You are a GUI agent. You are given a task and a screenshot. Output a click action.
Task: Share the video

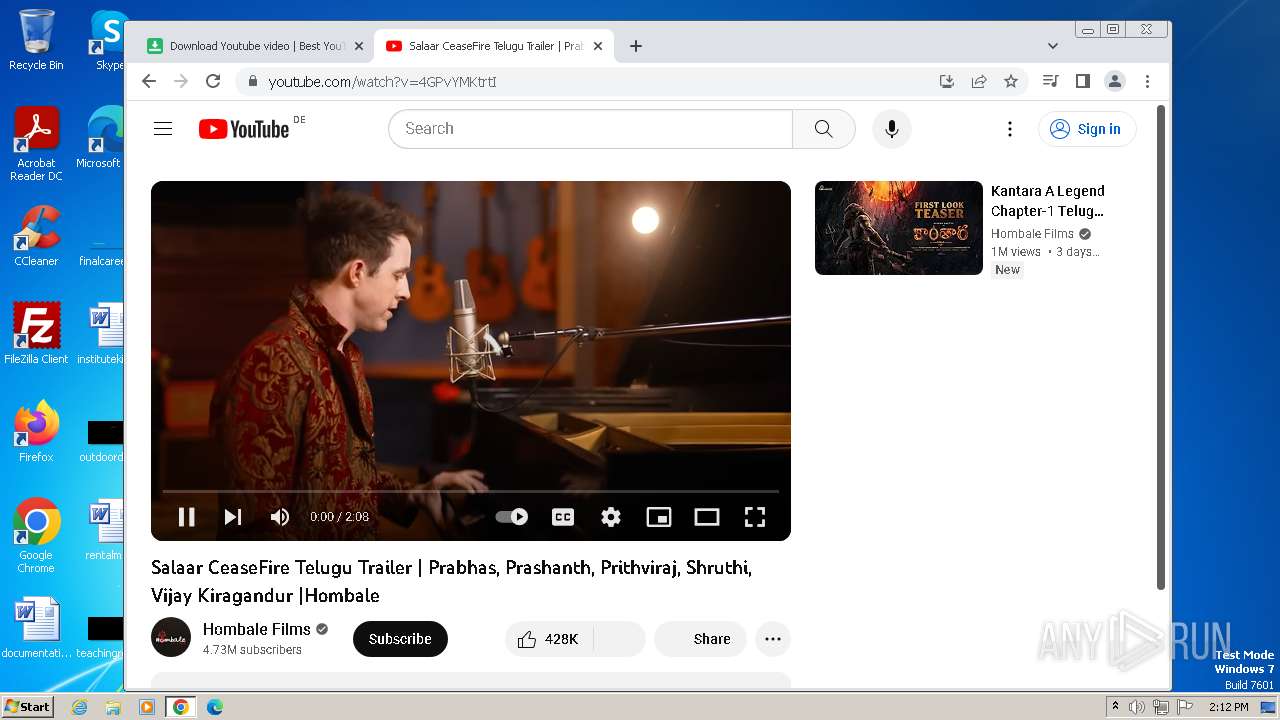(700, 639)
